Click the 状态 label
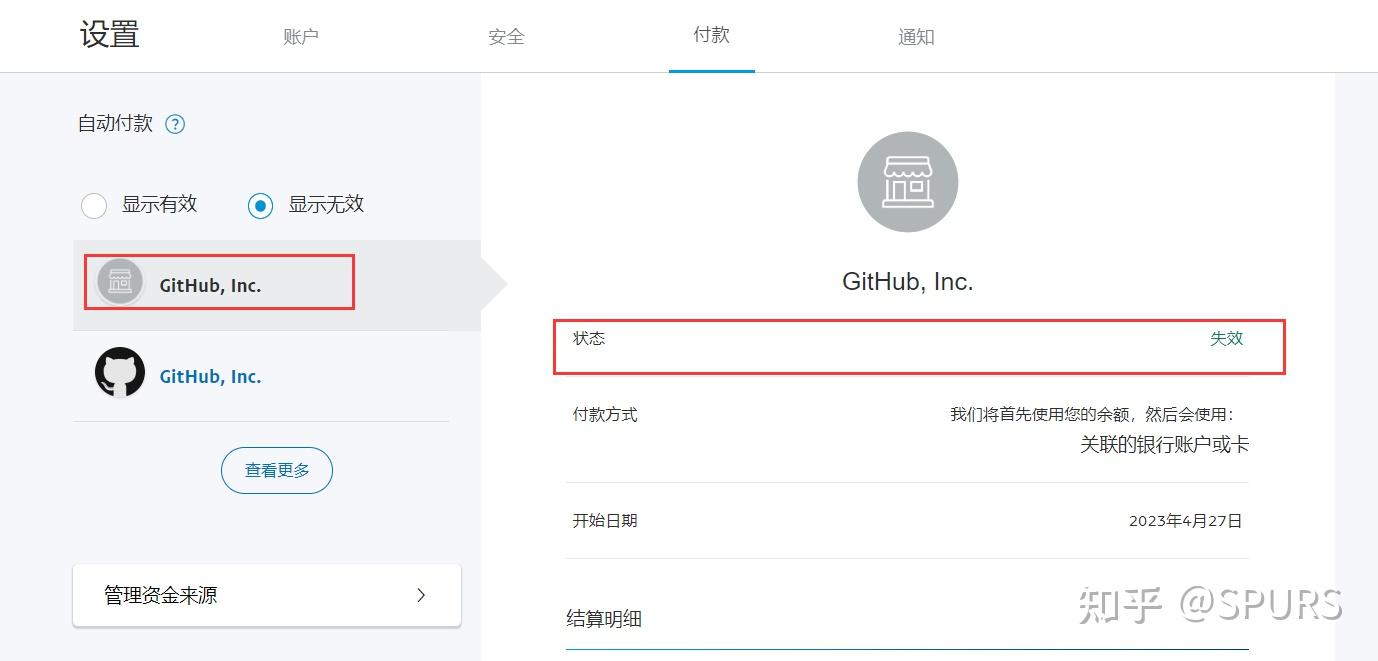This screenshot has width=1378, height=661. coord(589,338)
